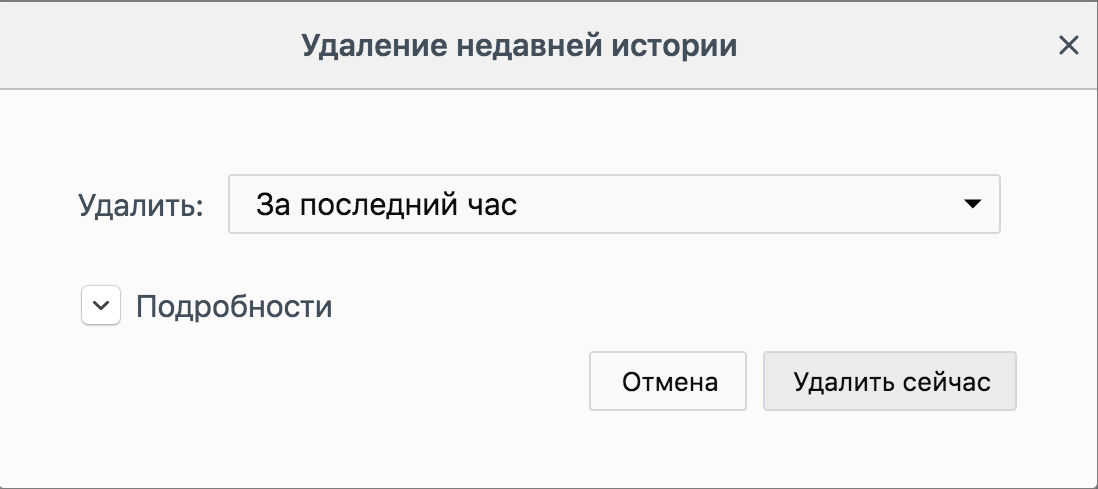
Task: Click the X icon in the title bar
Action: 1068,45
